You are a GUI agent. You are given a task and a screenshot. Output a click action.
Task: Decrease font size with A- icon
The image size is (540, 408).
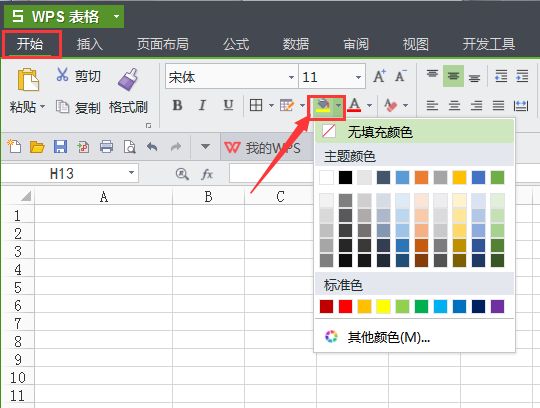coord(401,76)
